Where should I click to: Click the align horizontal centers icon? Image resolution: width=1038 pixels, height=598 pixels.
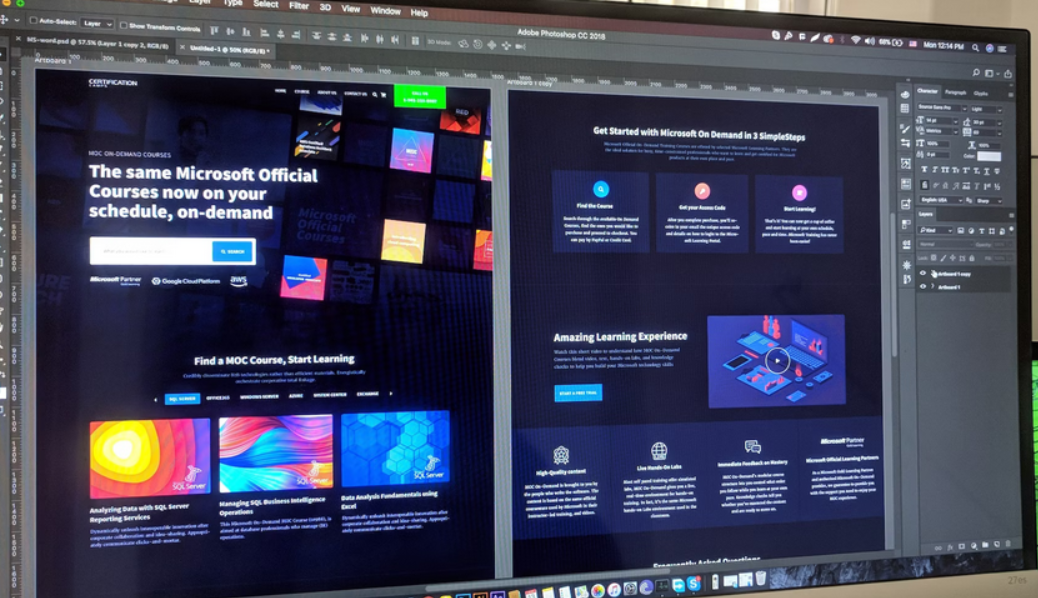point(281,33)
